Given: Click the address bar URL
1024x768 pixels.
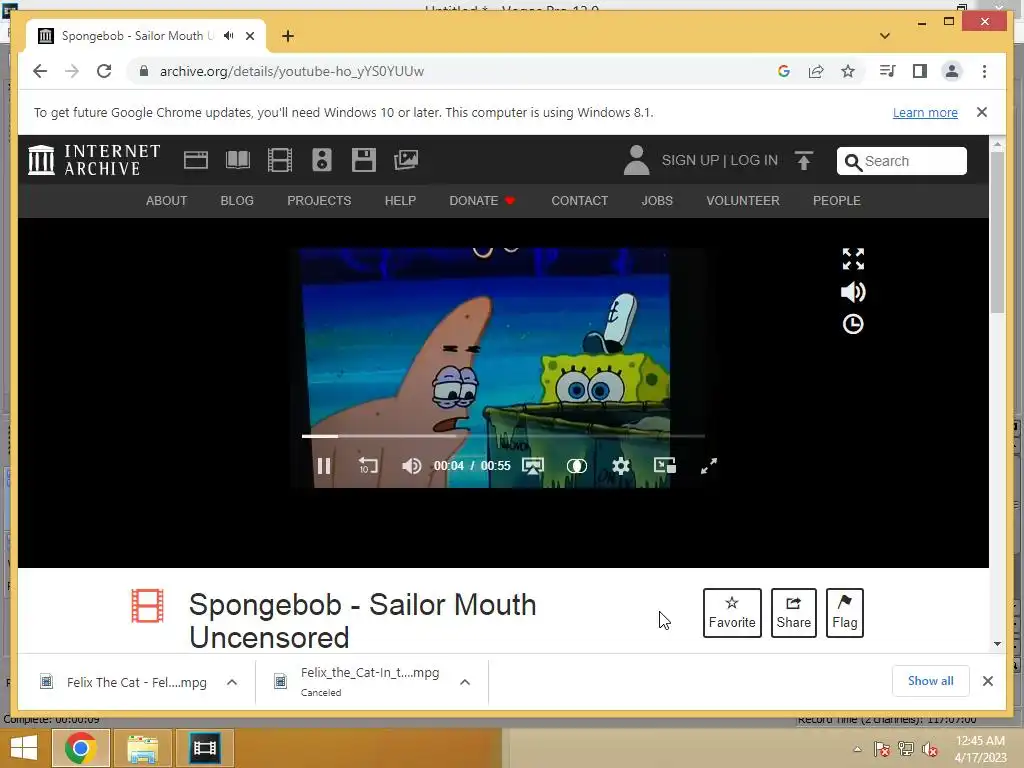Looking at the screenshot, I should [x=292, y=71].
